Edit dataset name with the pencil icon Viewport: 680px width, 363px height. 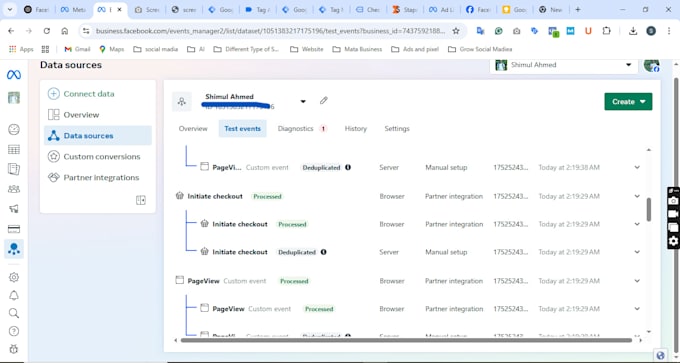[x=324, y=101]
